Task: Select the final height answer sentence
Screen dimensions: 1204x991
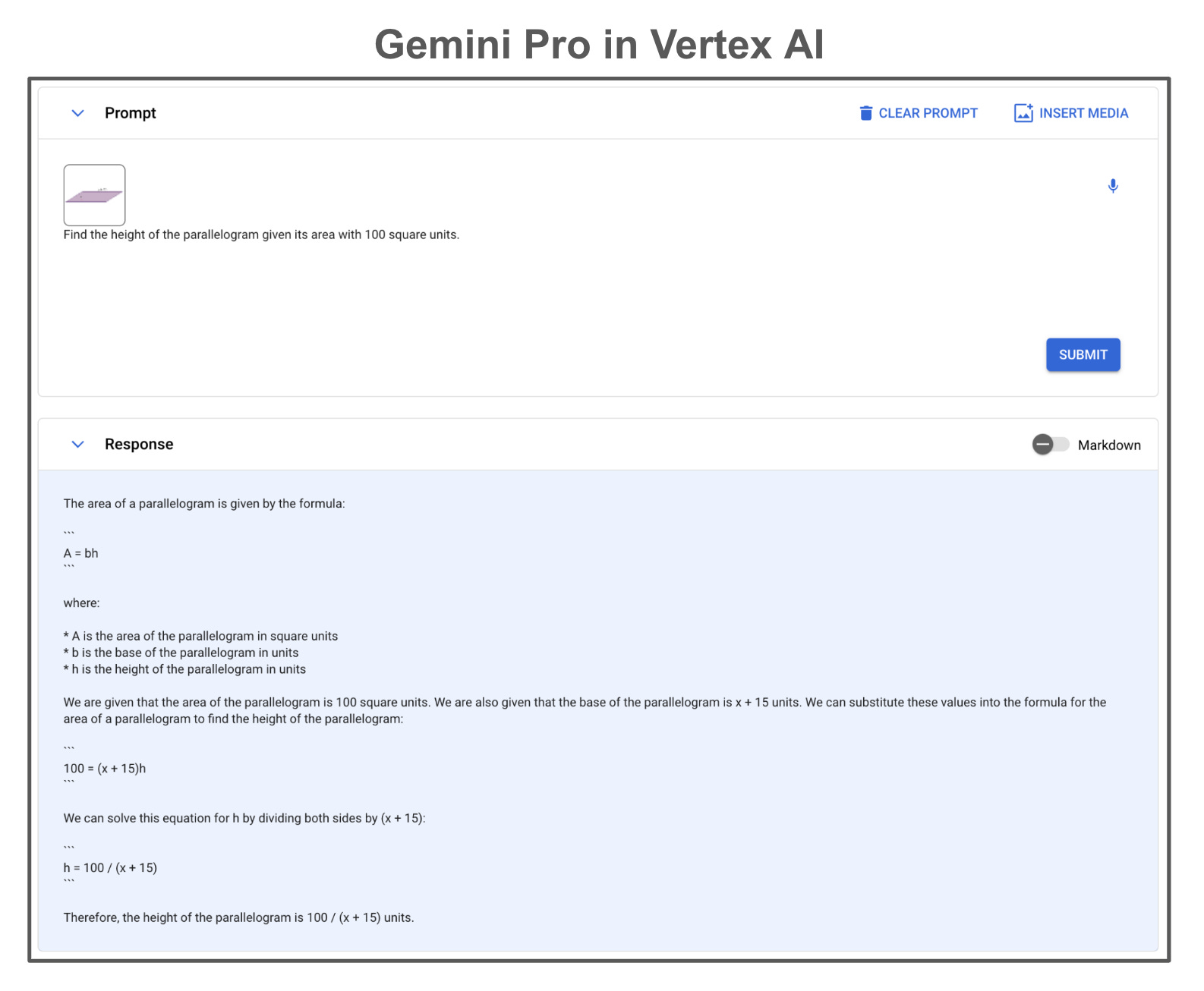Action: [x=238, y=917]
